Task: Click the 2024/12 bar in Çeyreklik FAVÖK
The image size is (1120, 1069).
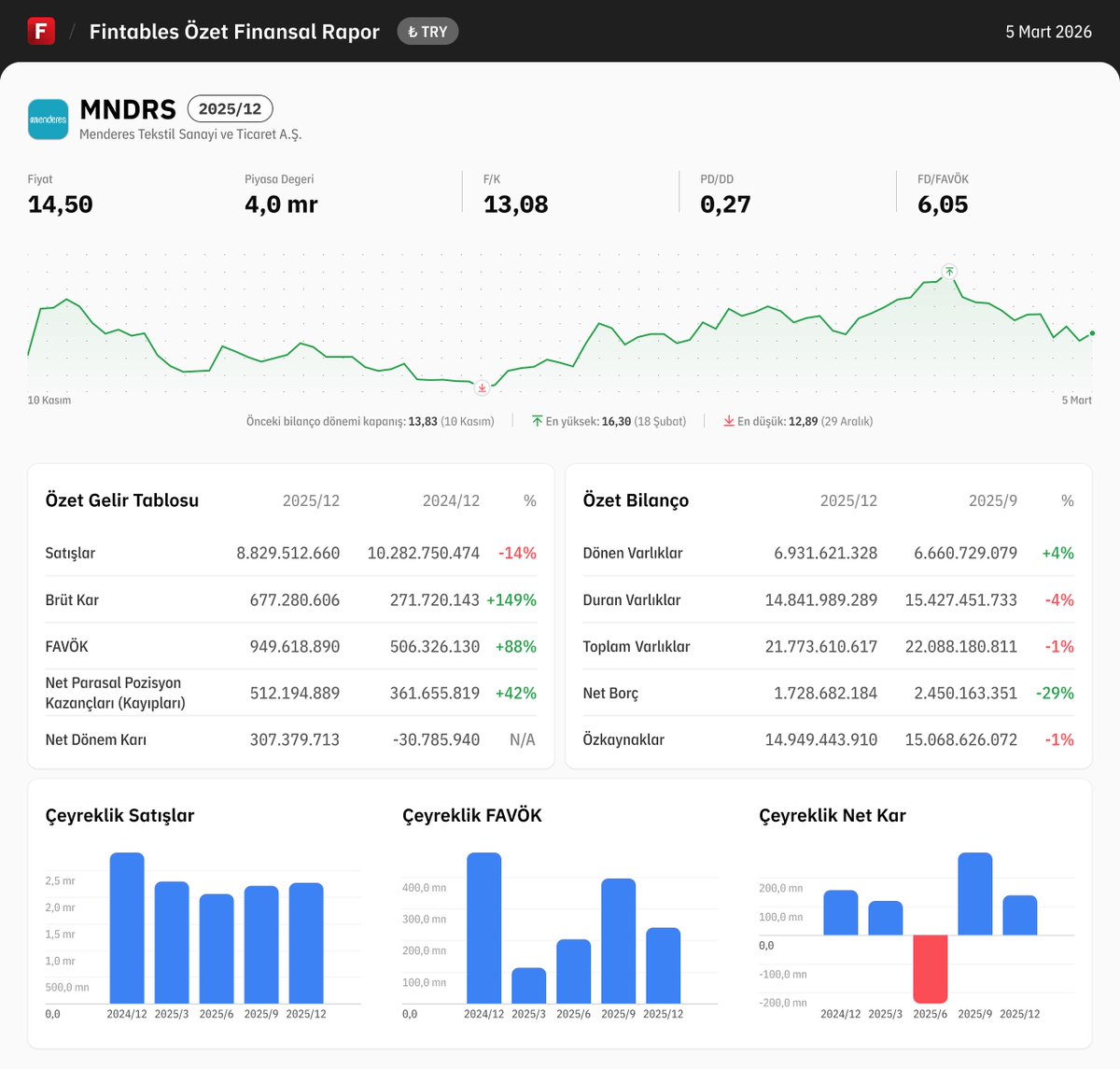Action: click(x=483, y=928)
